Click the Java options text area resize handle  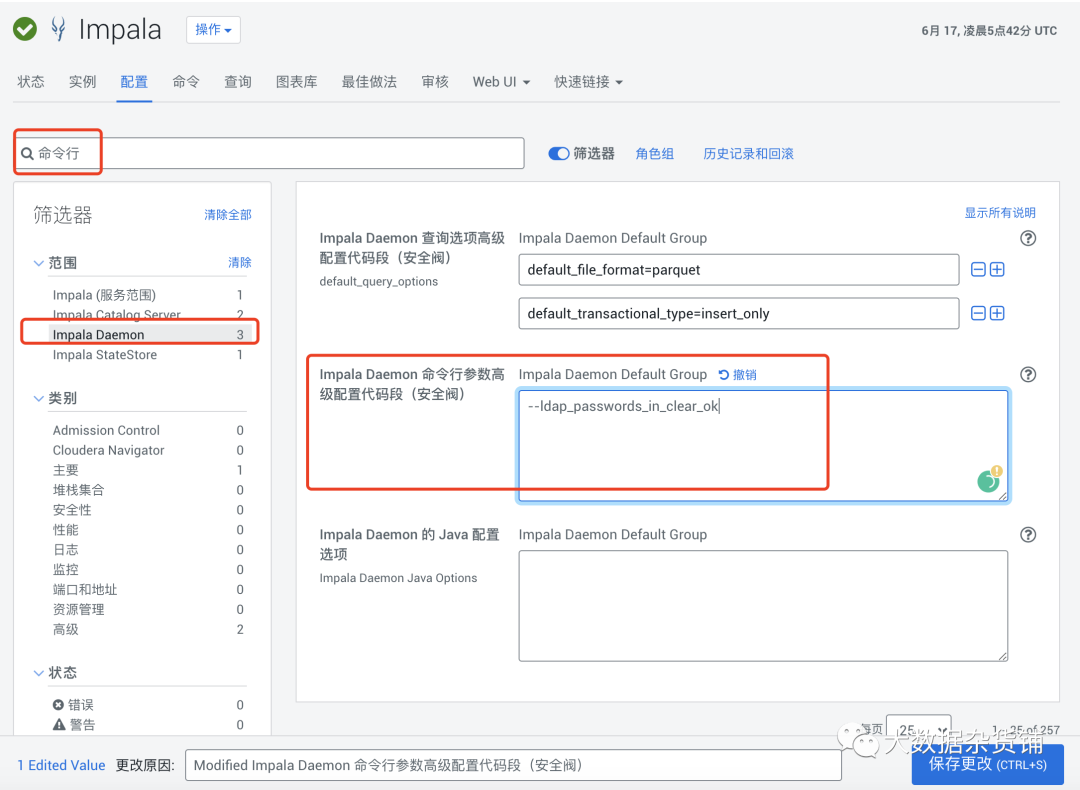(1003, 656)
